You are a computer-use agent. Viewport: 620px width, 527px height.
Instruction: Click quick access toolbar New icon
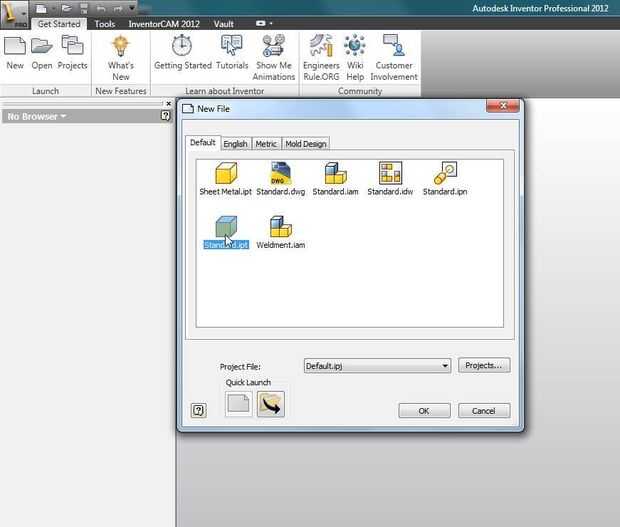41,8
